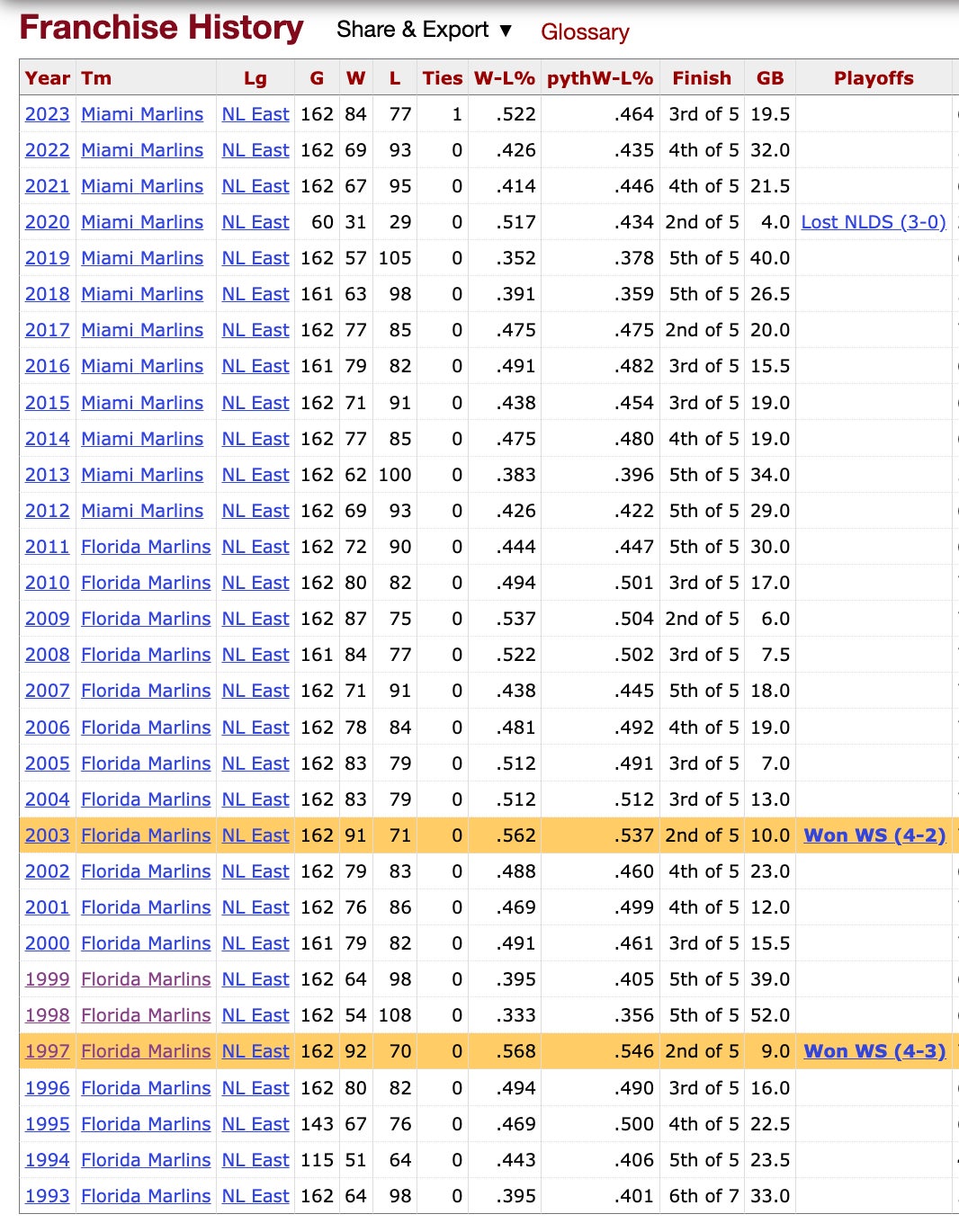Sort table by GB column header
The height and width of the screenshot is (1232, 959).
coord(770,78)
